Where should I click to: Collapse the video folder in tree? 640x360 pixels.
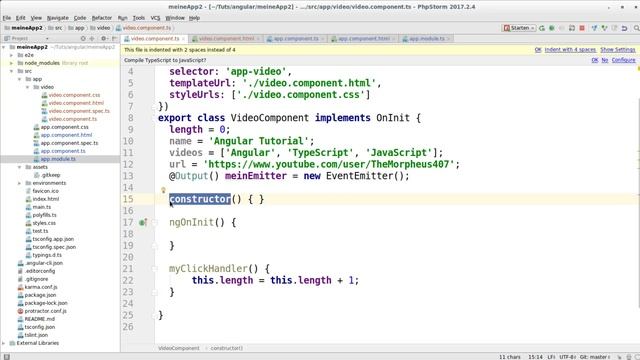click(27, 87)
